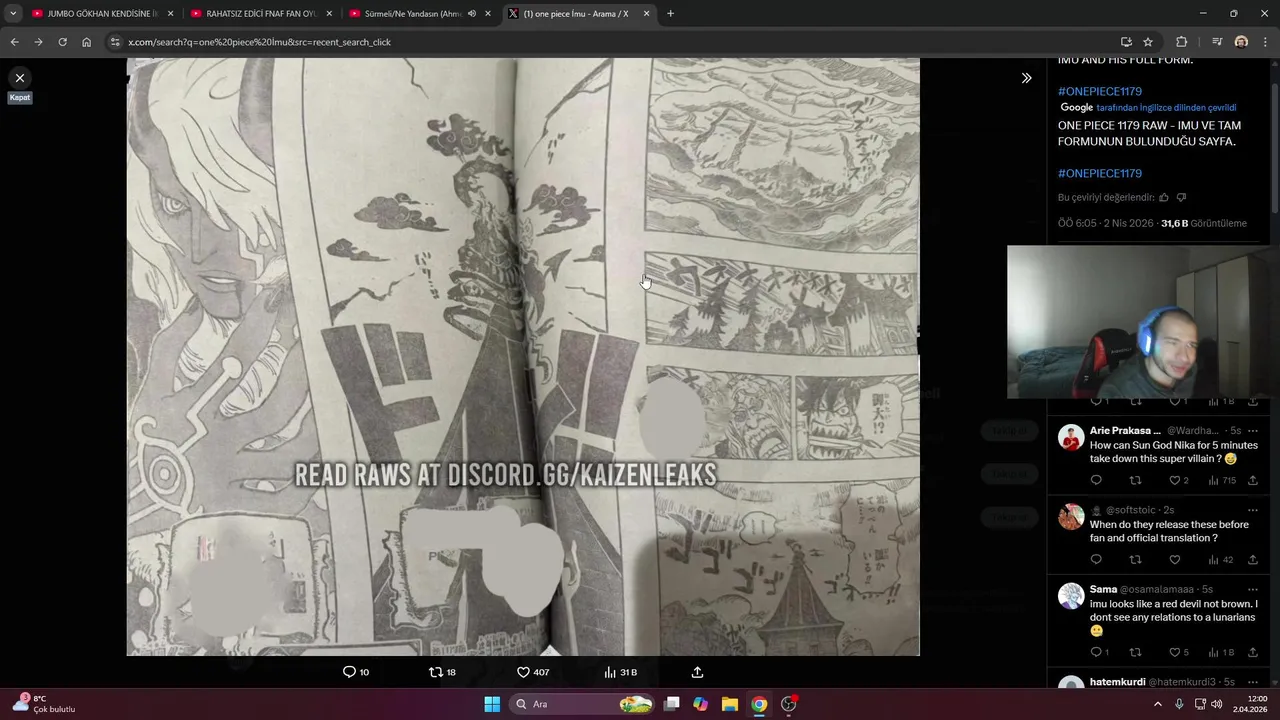Open the Extensions puzzle menu
This screenshot has width=1280, height=720.
[x=1181, y=42]
